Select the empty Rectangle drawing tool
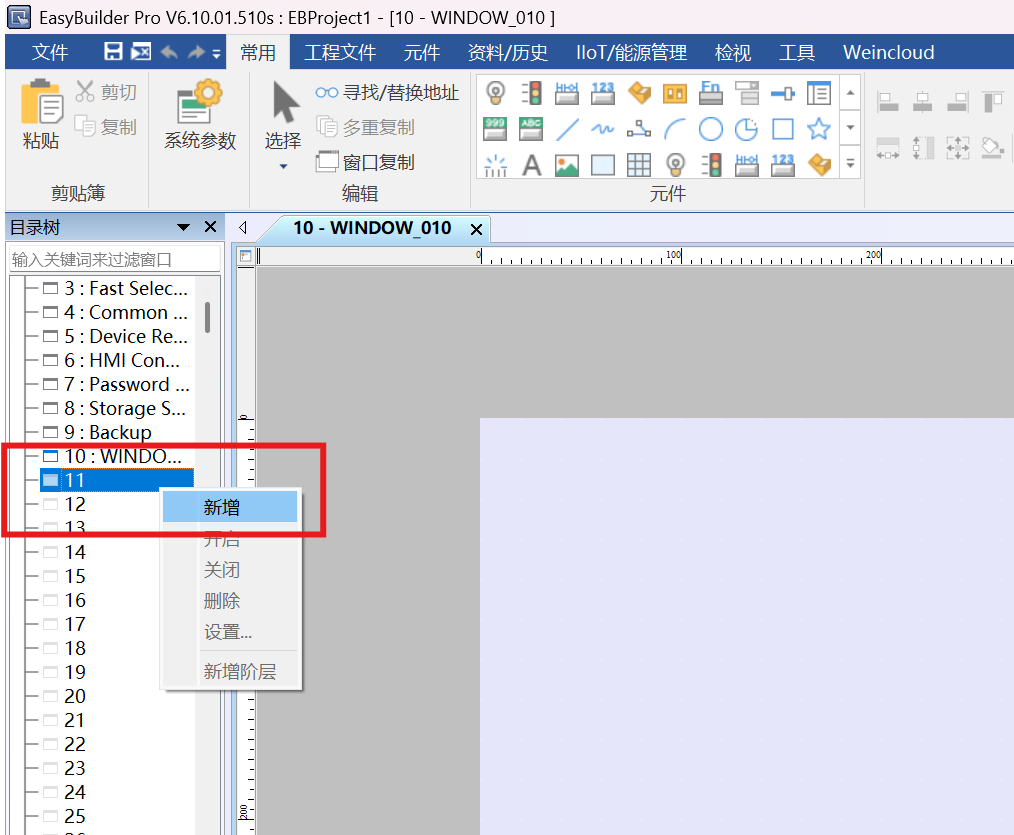 click(782, 129)
